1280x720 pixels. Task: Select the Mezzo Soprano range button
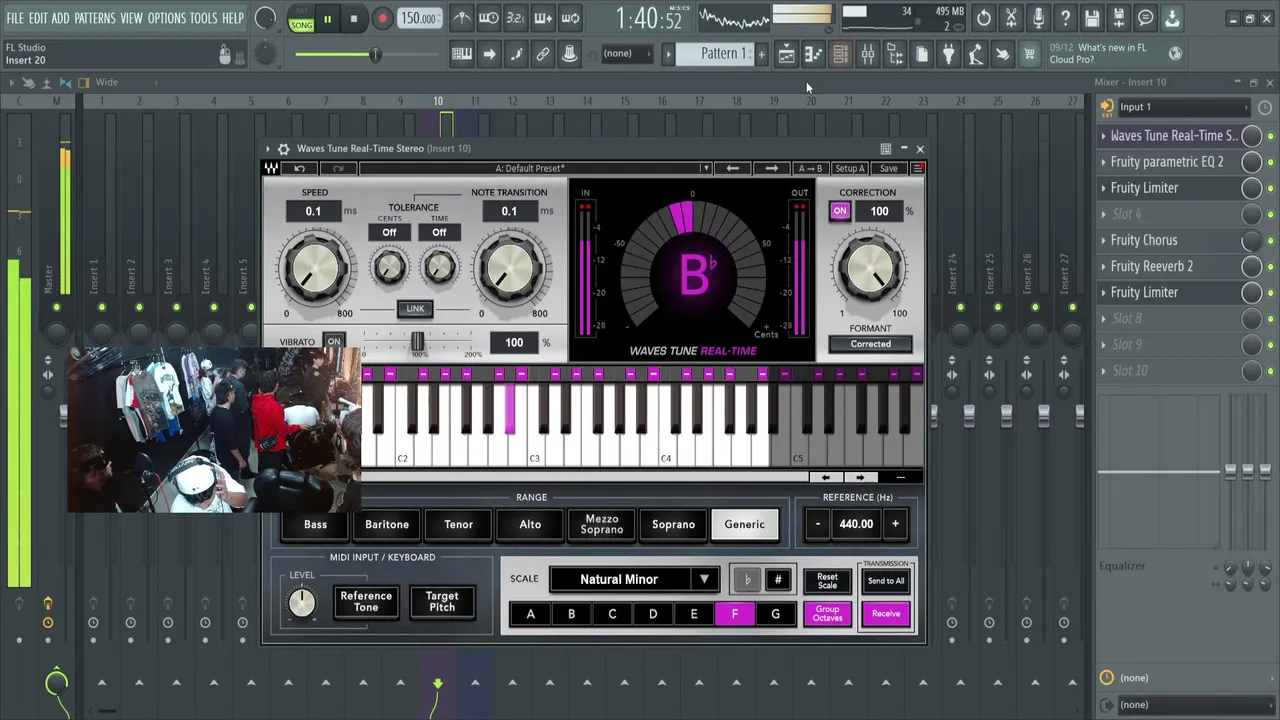pos(602,524)
